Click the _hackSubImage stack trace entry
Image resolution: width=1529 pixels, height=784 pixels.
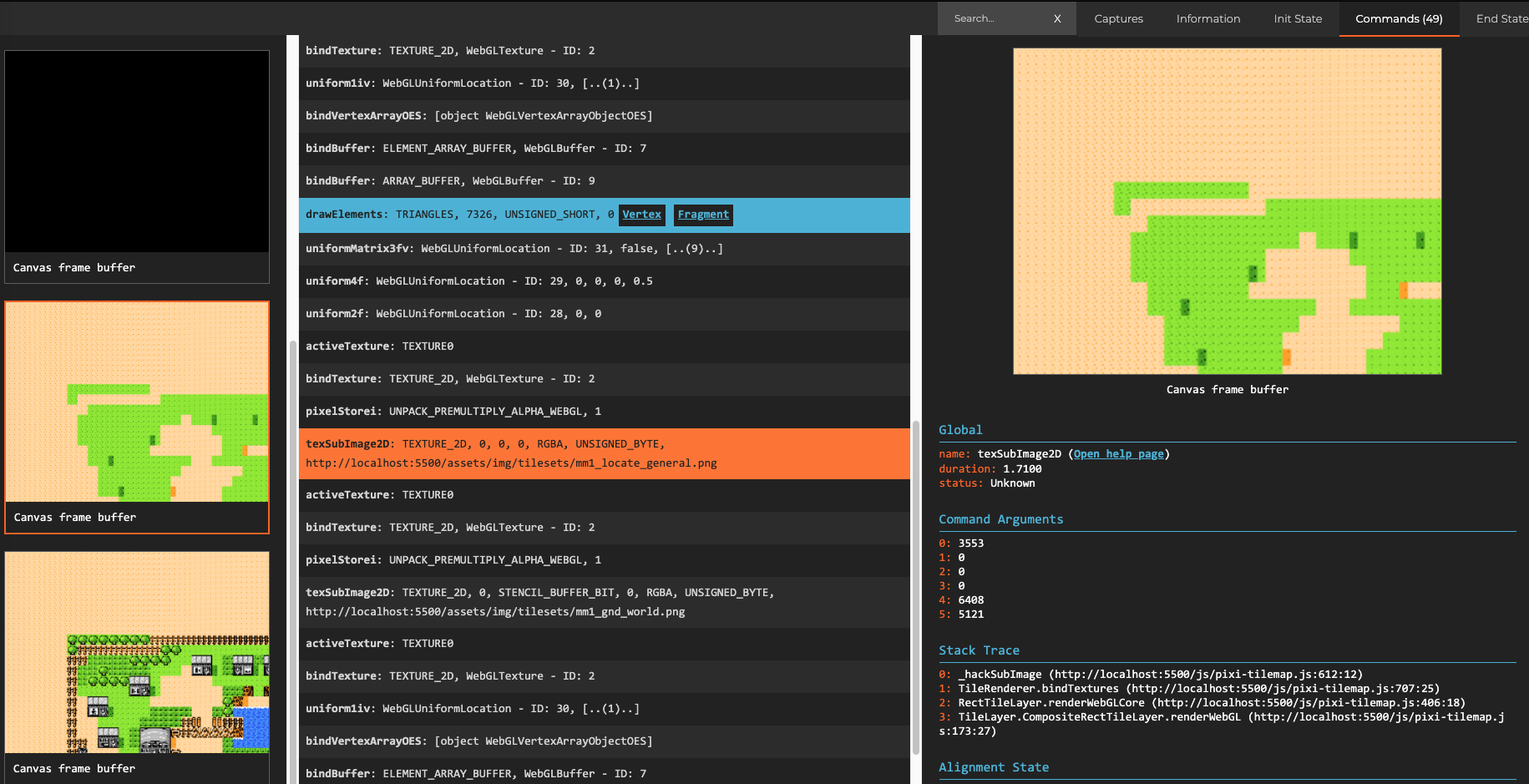1151,675
